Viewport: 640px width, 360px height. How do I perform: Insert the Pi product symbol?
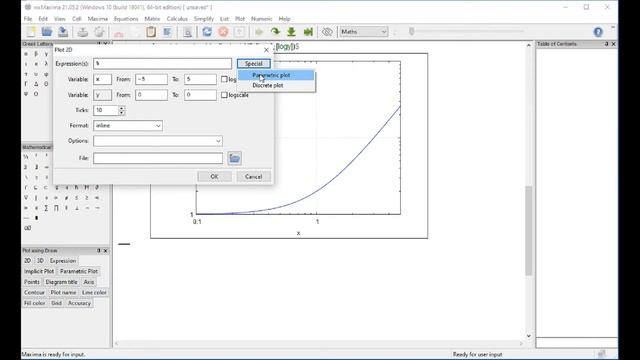[x=56, y=208]
